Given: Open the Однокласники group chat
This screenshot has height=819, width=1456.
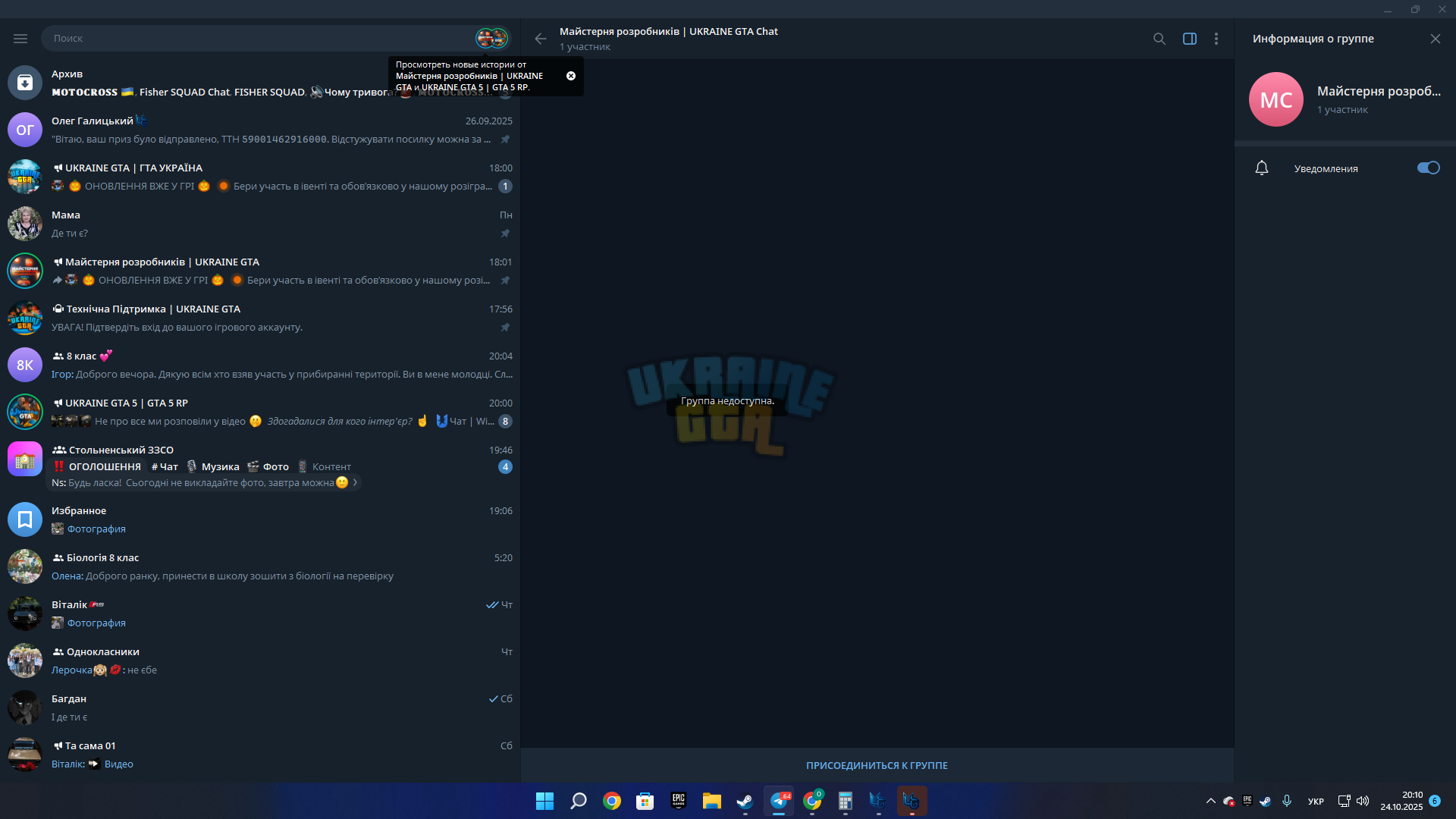Looking at the screenshot, I should point(260,661).
